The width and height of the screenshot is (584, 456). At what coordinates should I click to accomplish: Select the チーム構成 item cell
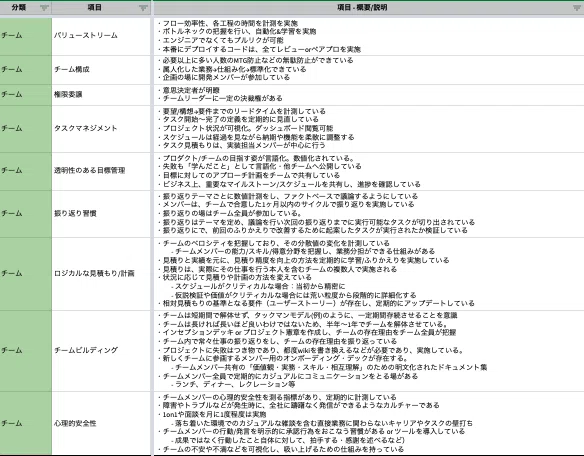[x=101, y=70]
